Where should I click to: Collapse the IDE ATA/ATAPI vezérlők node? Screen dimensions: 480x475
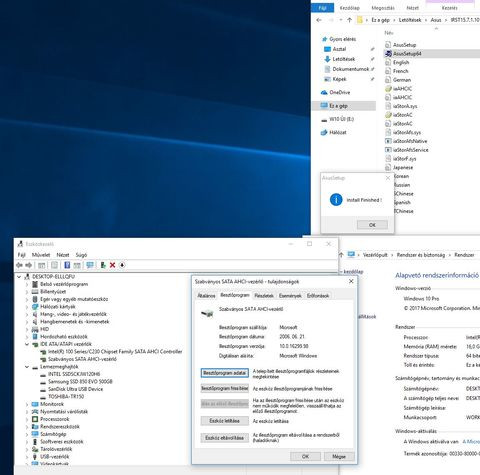point(27,344)
